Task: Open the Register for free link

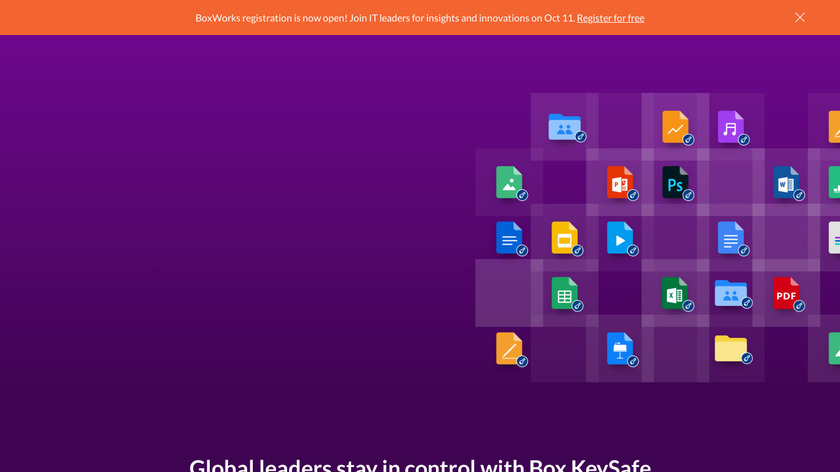Action: [610, 18]
